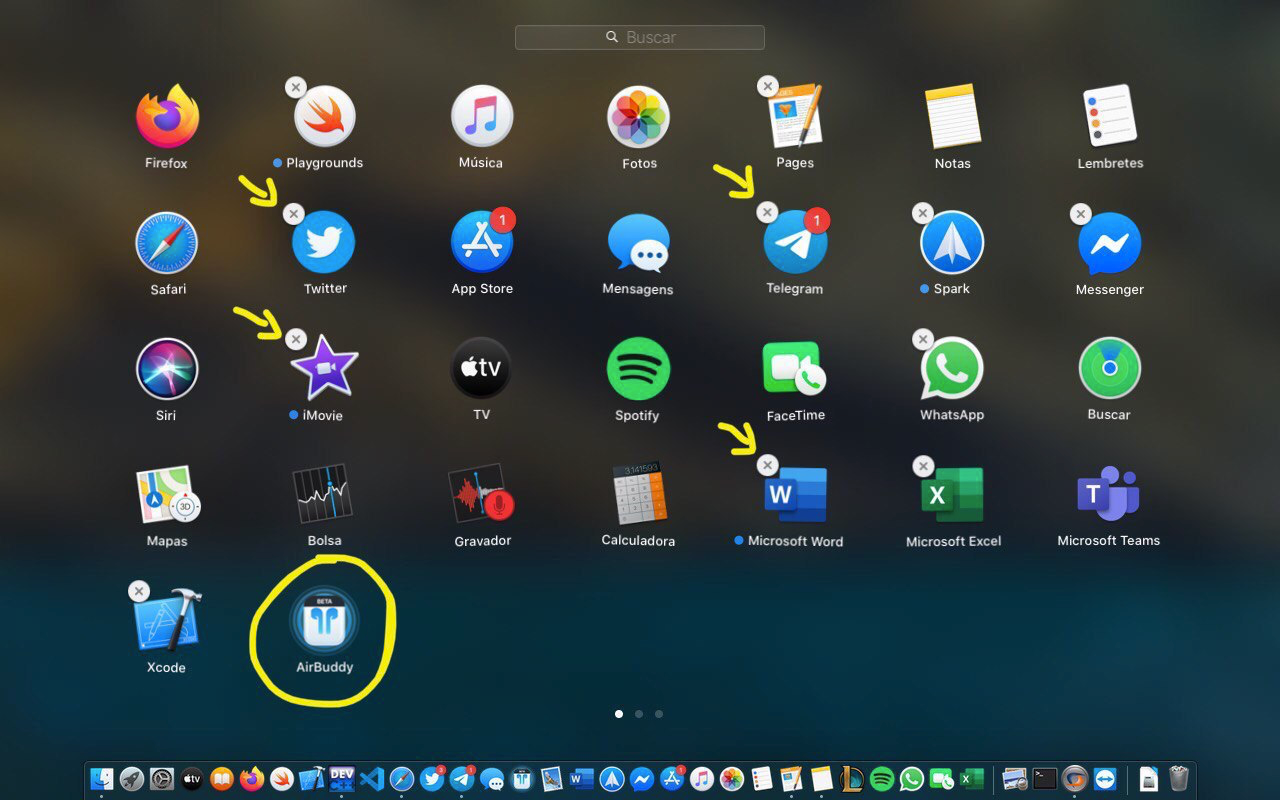Screen dimensions: 1280x800
Task: Open Fotos in the Launchpad grid
Action: [x=639, y=117]
